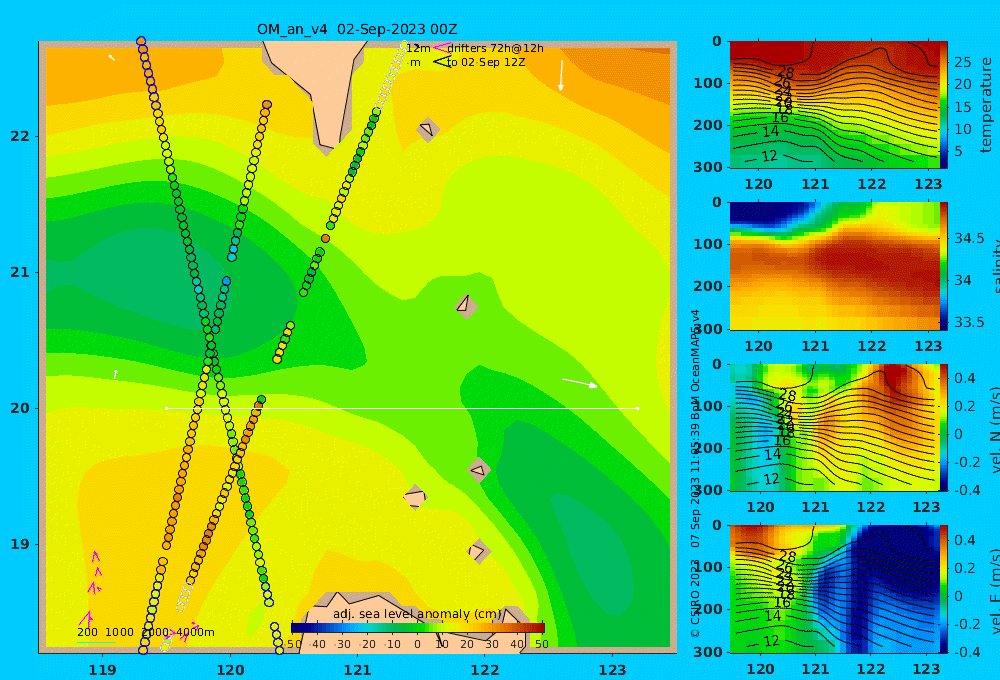Click the '34.5' tick on salinity scale
1000x680 pixels.
tap(969, 239)
